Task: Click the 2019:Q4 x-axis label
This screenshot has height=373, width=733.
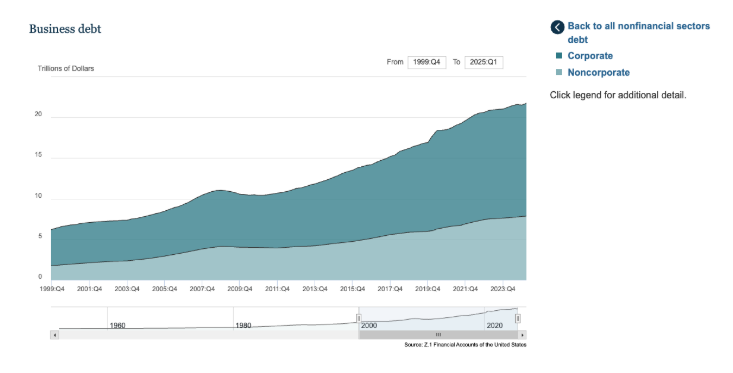Action: coord(427,289)
